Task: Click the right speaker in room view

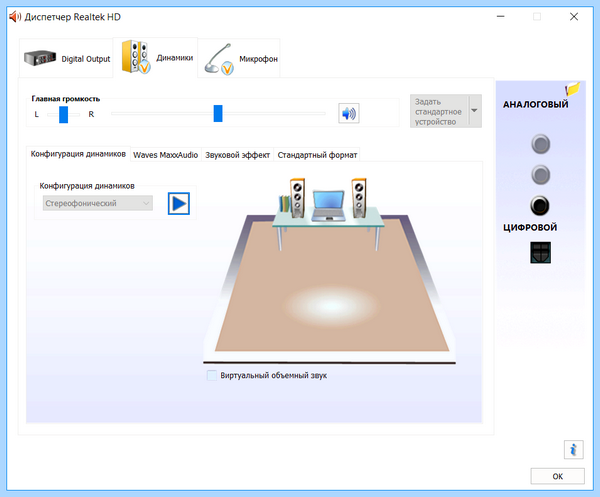Action: point(359,198)
